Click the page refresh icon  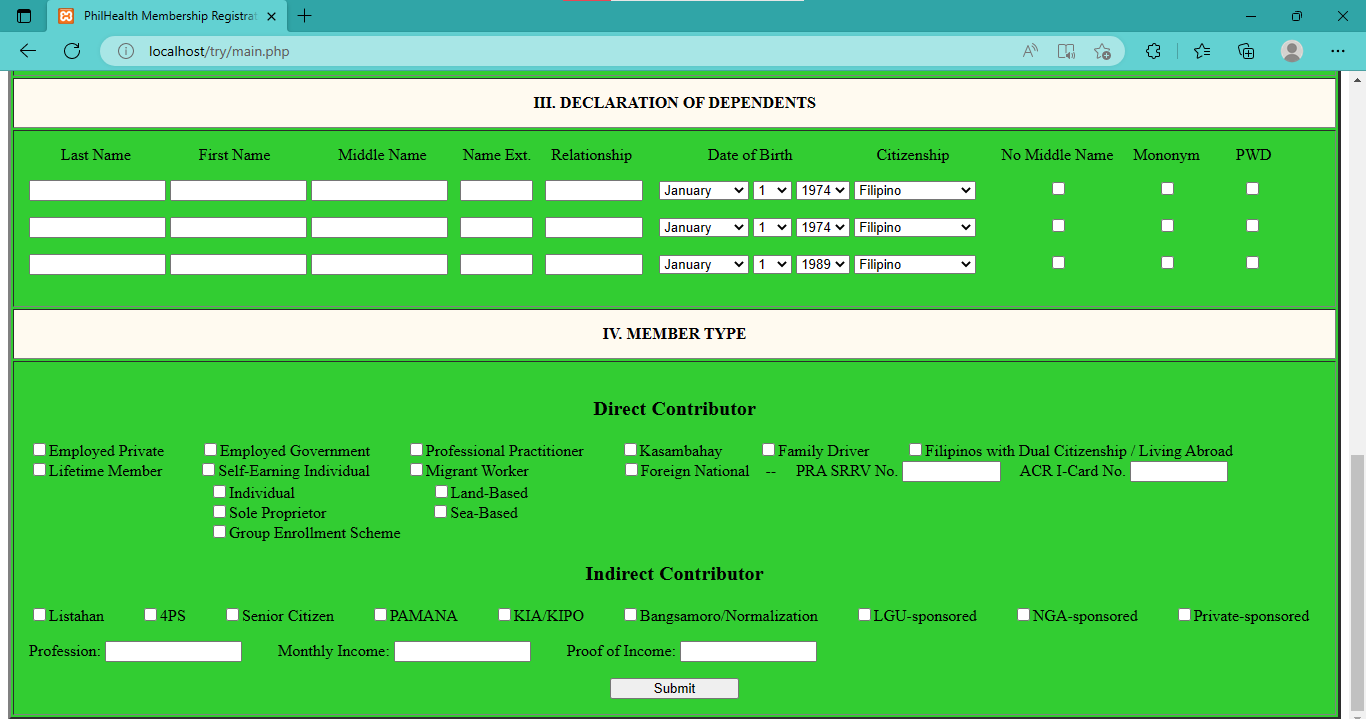[71, 51]
